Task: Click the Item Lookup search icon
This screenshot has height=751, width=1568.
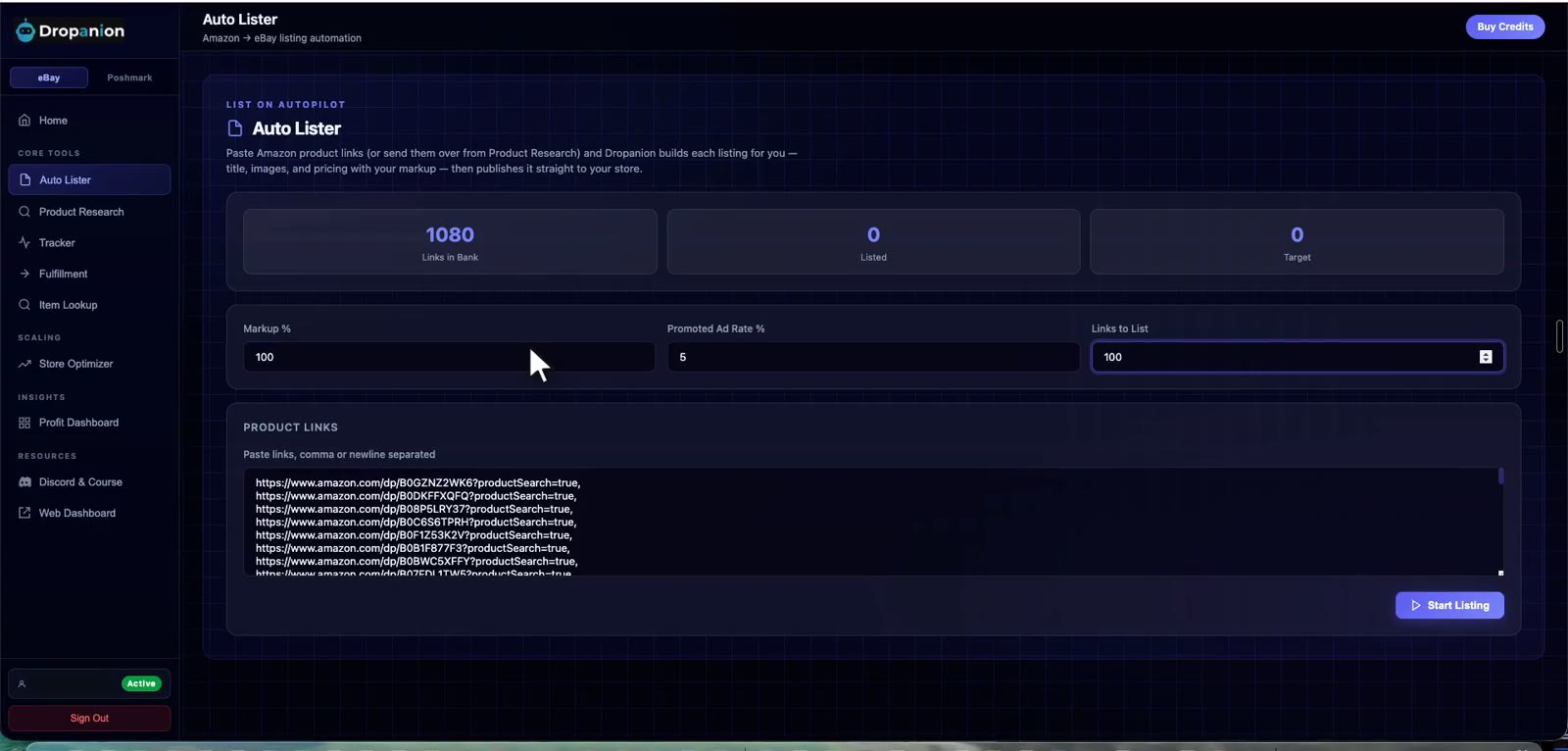Action: (x=24, y=305)
